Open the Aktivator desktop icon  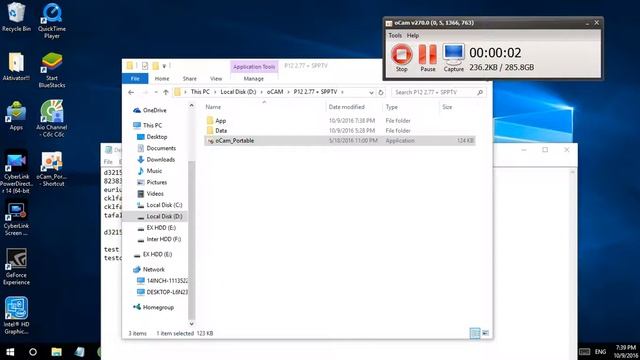[x=16, y=67]
